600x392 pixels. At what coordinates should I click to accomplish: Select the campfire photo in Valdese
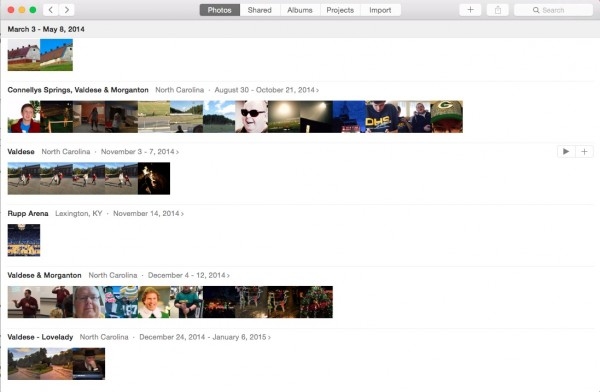coord(154,178)
